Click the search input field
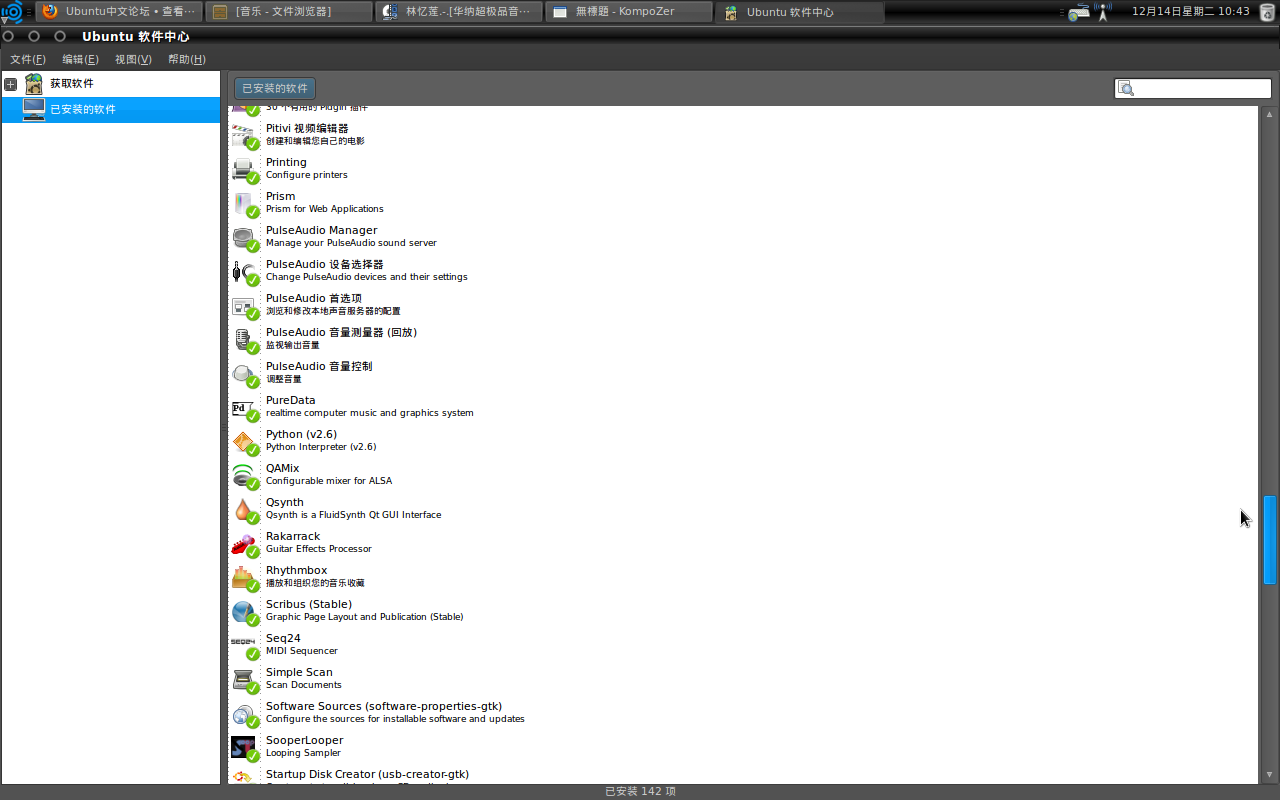 point(1193,89)
